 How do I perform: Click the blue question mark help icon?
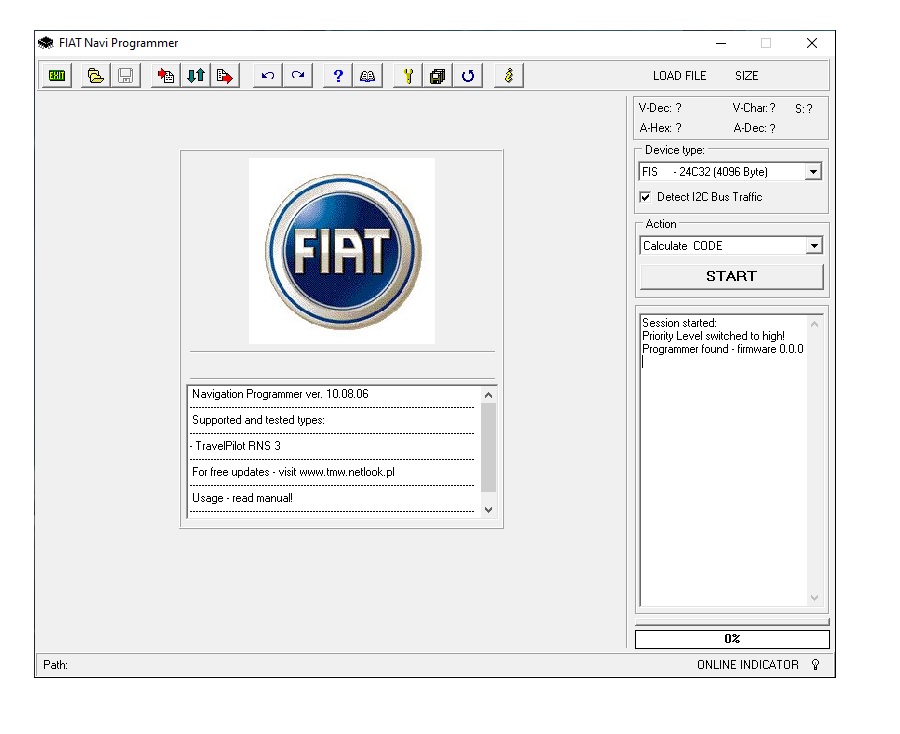pyautogui.click(x=338, y=76)
